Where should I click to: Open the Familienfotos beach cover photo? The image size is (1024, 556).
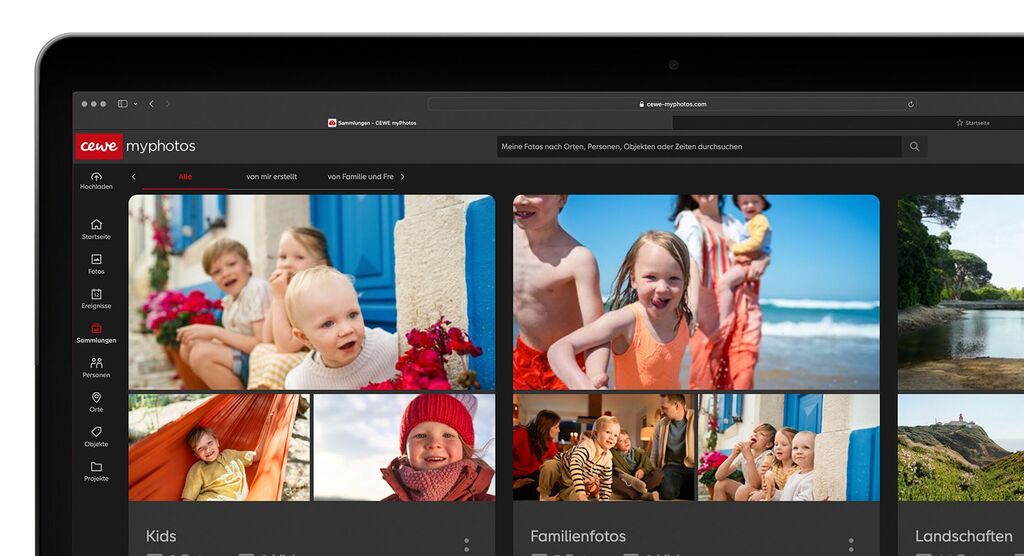coord(696,292)
